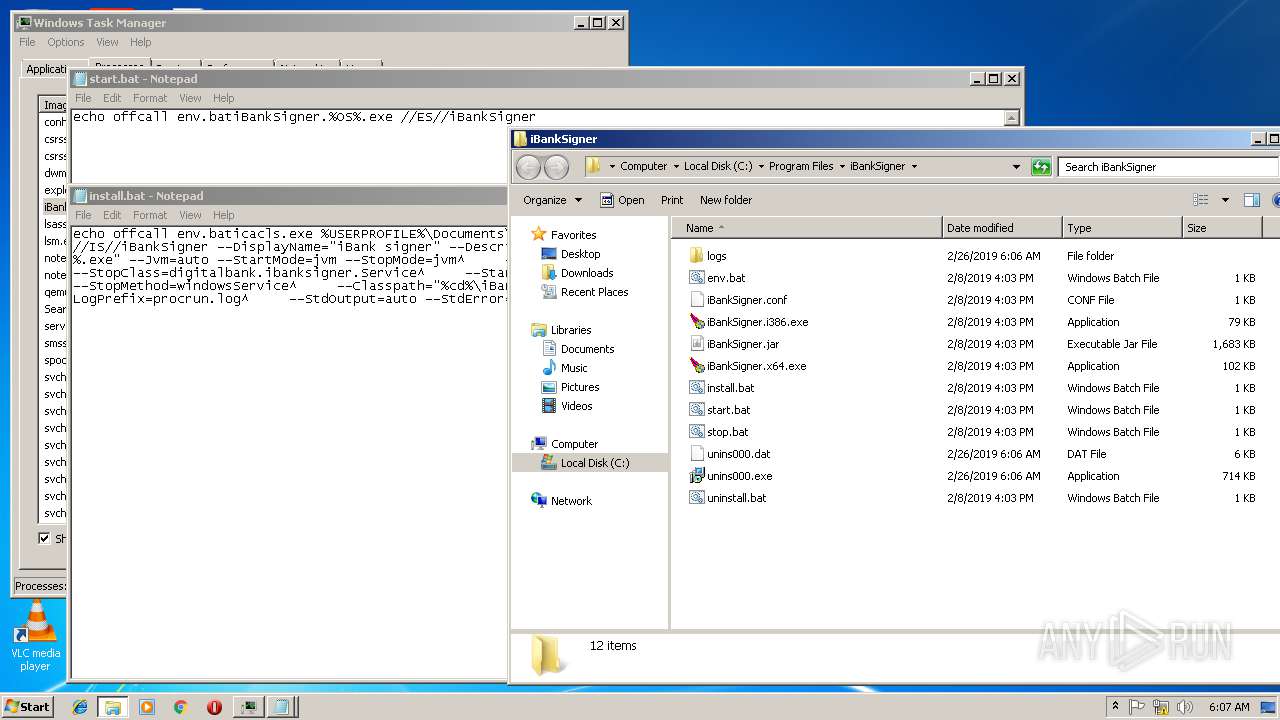Open the view options dropdown arrow

point(1225,200)
